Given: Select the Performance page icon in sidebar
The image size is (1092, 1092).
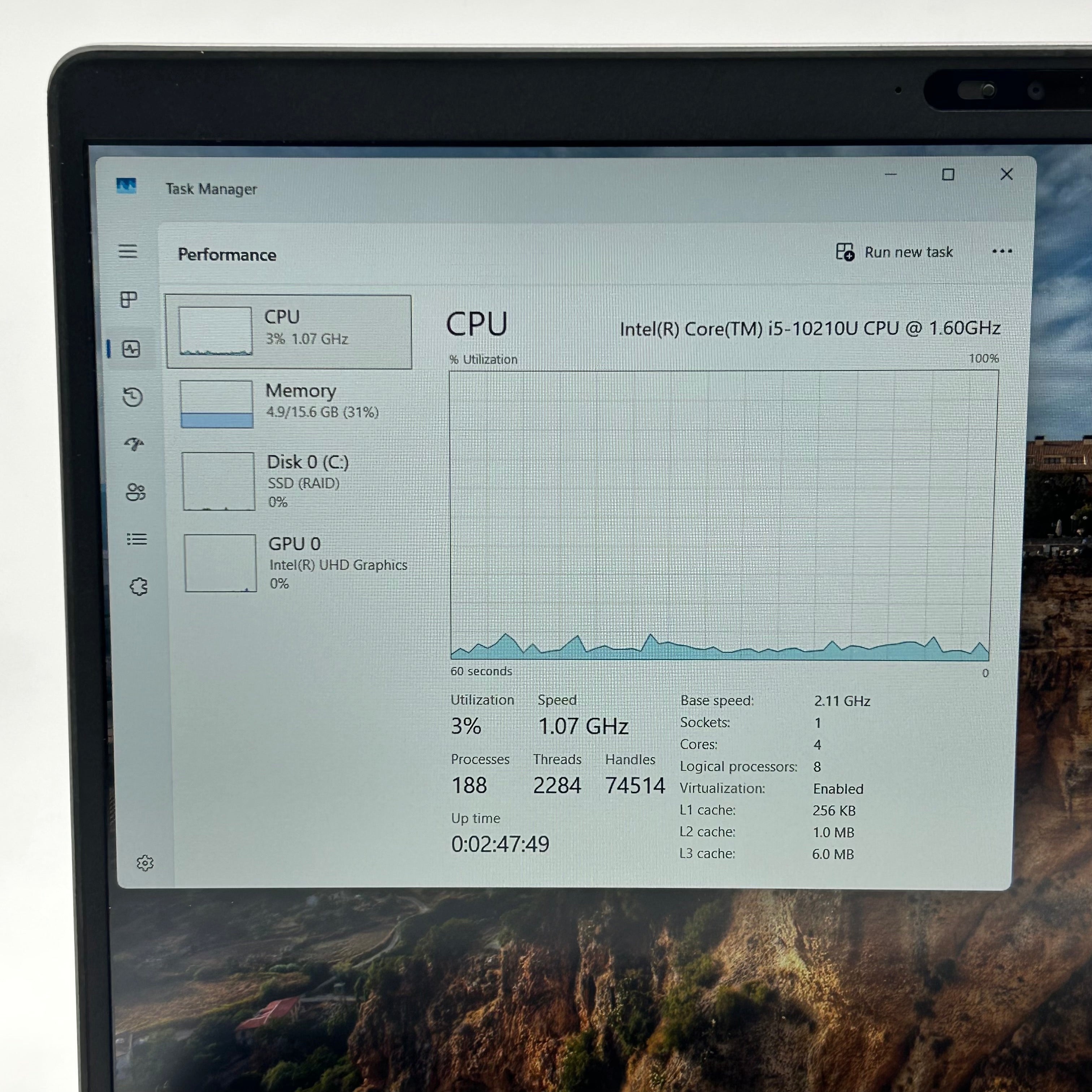Looking at the screenshot, I should [131, 349].
